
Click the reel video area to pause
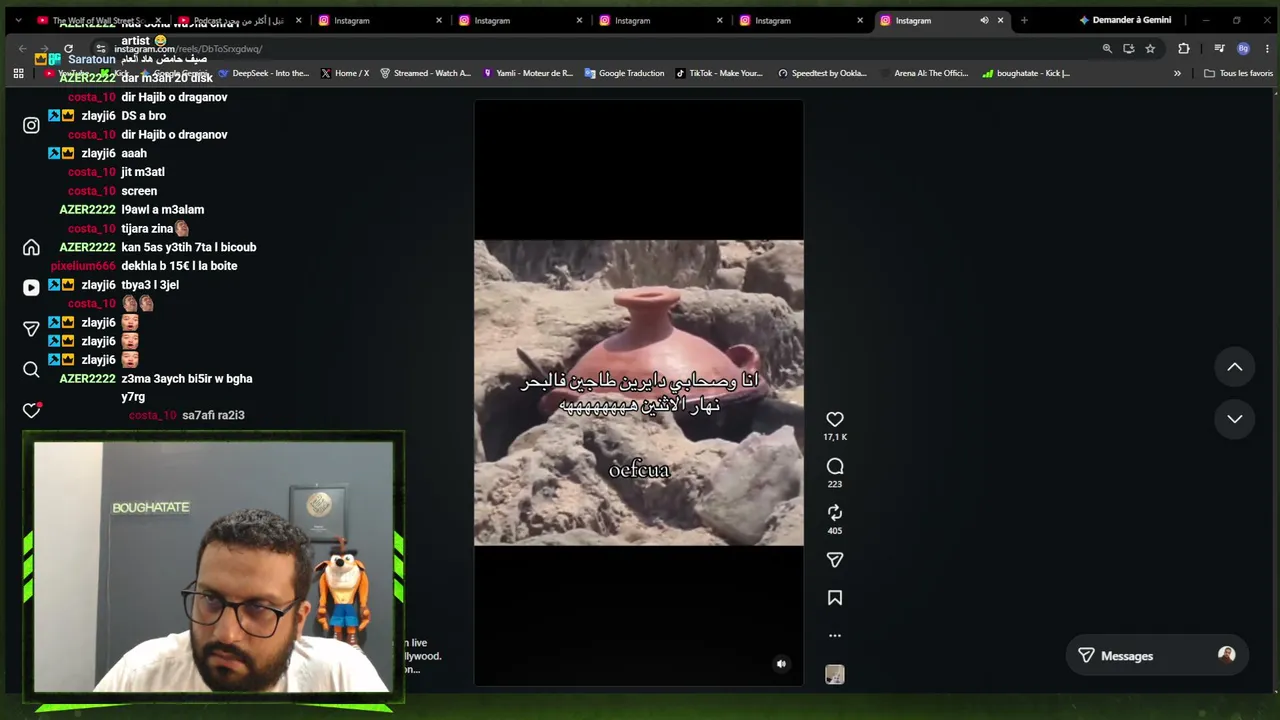point(639,392)
